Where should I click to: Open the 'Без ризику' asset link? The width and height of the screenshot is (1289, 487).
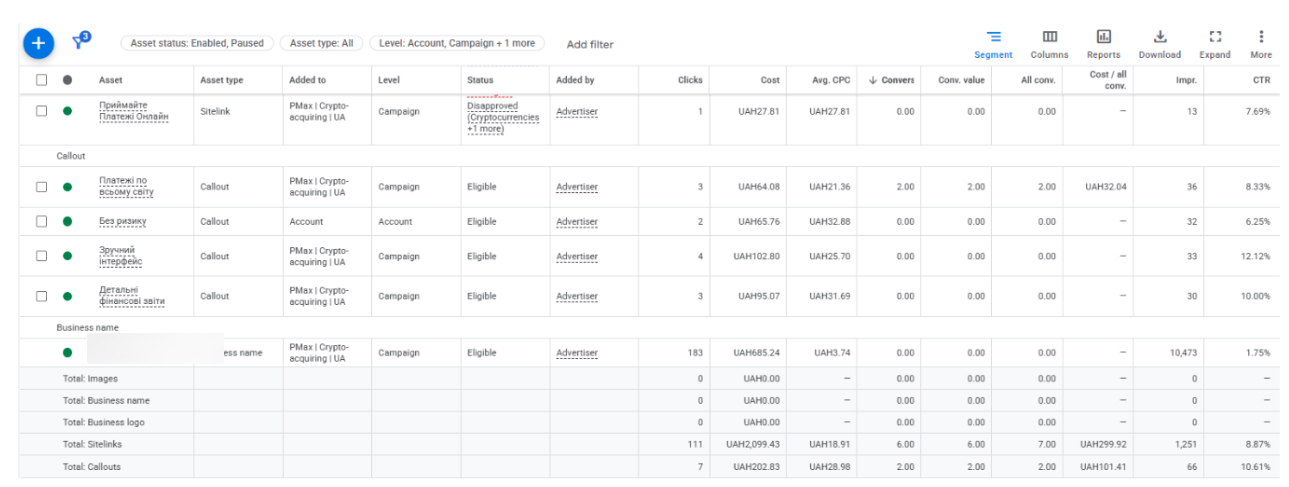[120, 222]
